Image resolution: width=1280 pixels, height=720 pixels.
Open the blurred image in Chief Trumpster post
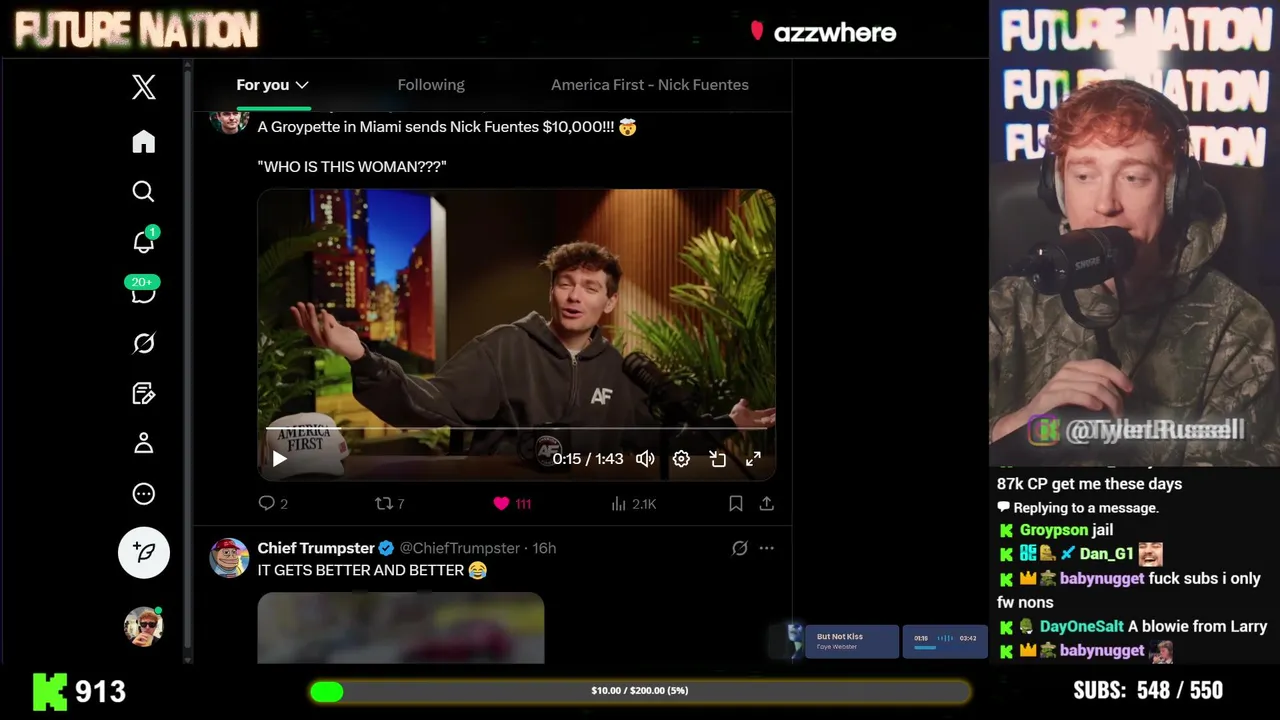pos(401,628)
